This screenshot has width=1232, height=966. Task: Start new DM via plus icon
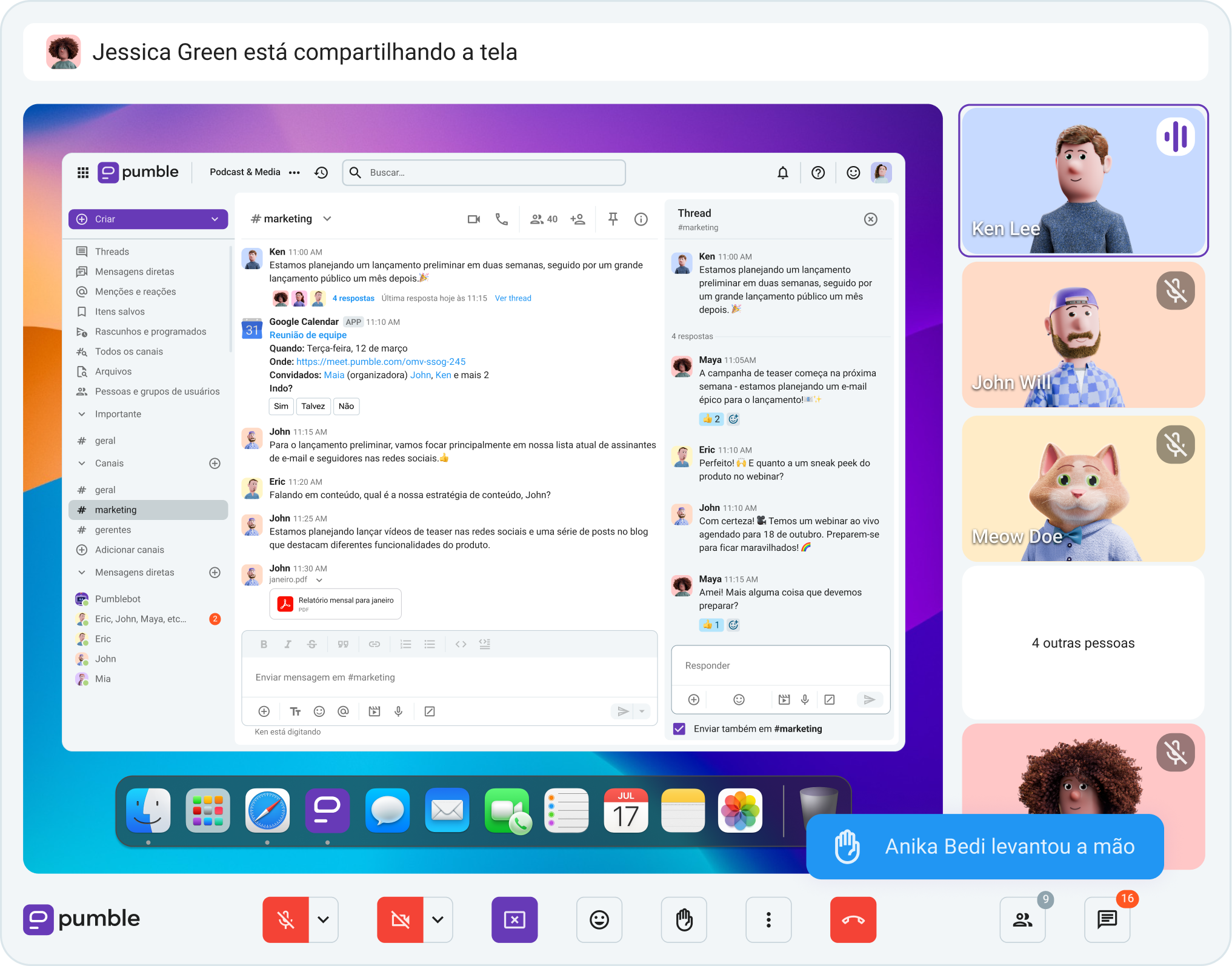pyautogui.click(x=215, y=572)
